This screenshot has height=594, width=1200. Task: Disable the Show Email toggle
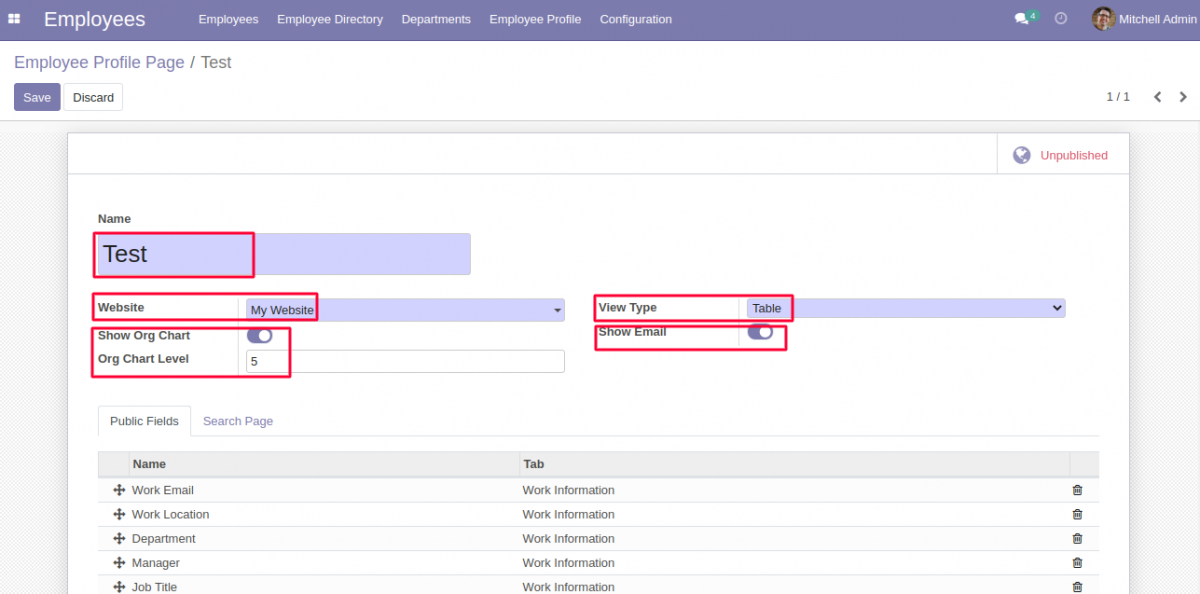tap(761, 330)
